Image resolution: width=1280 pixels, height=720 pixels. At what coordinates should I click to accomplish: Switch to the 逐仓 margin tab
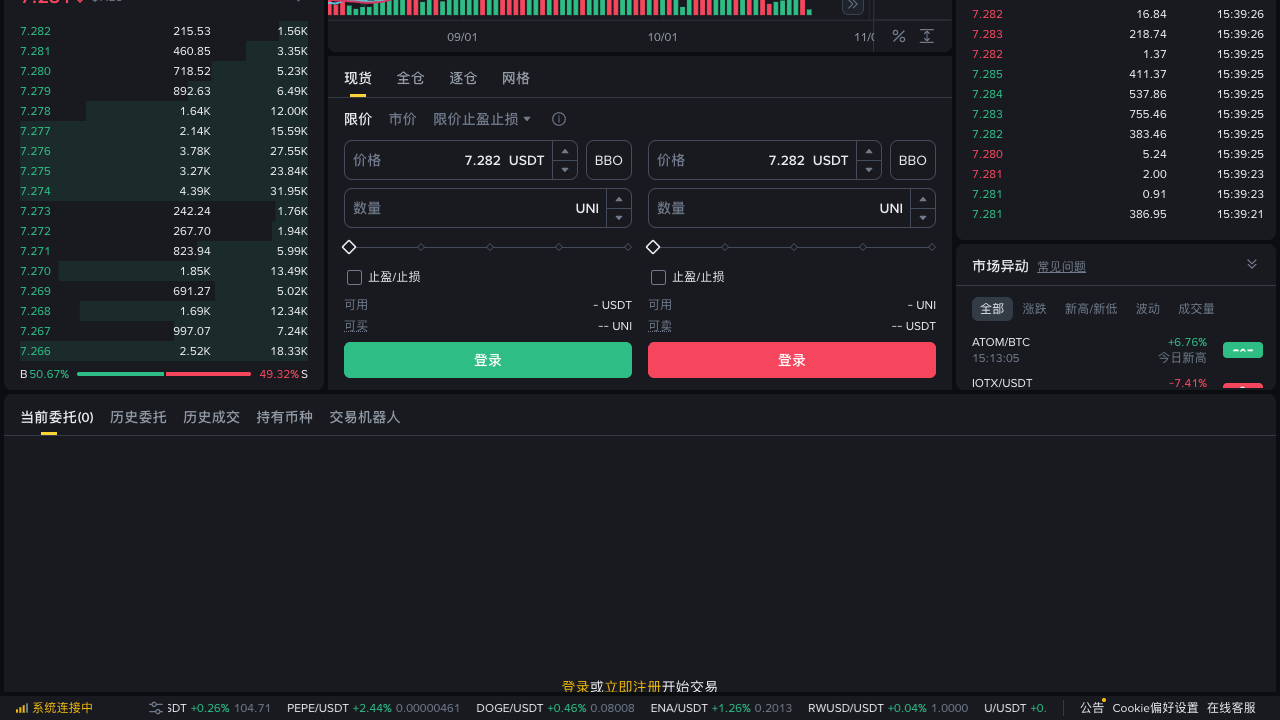463,78
